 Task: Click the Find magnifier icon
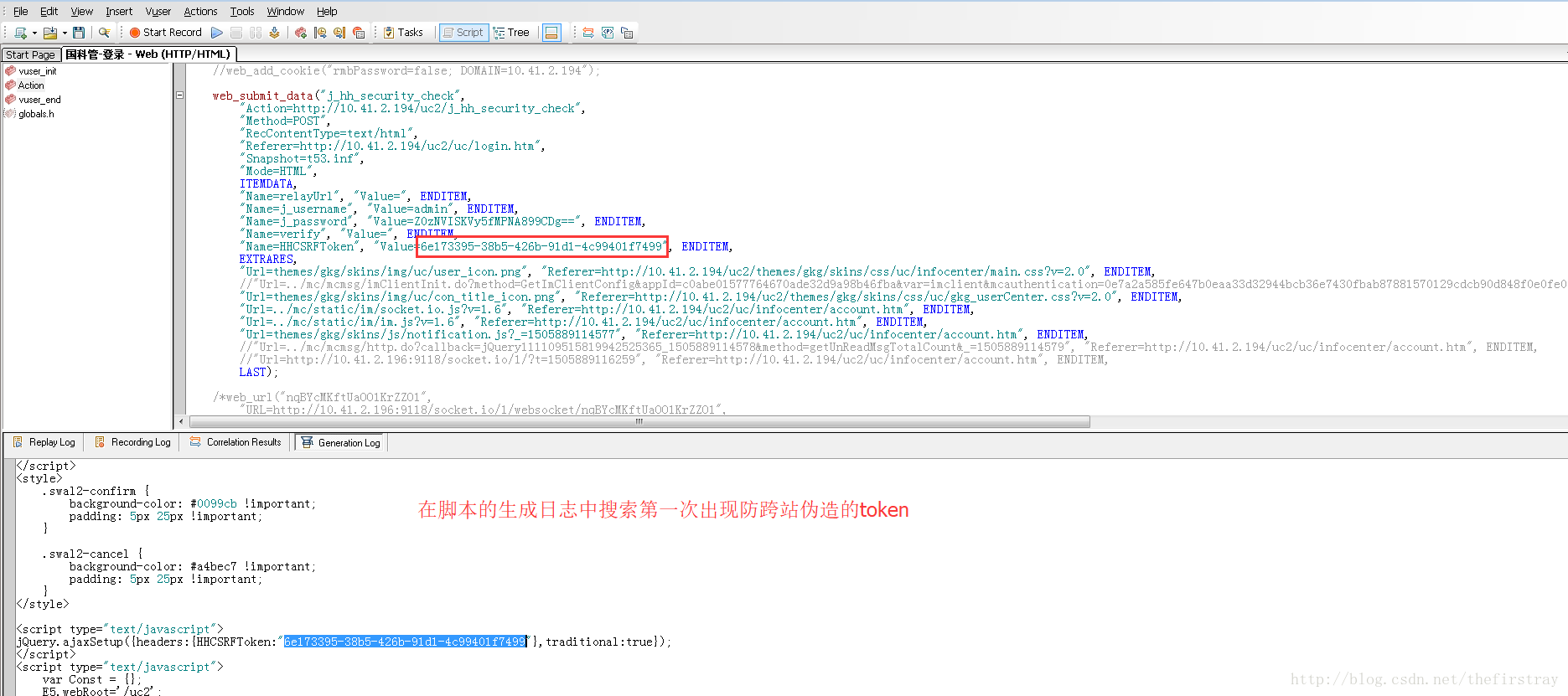[104, 33]
